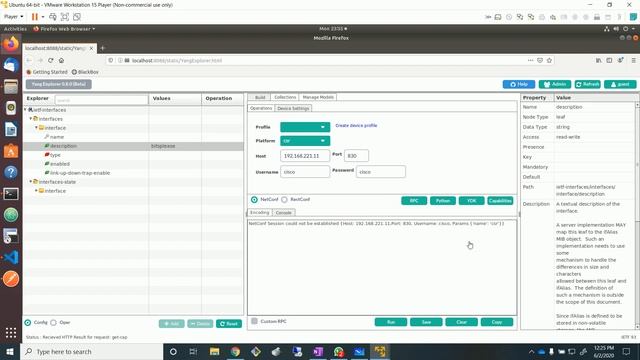This screenshot has width=640, height=360.
Task: Click the Create device profile link
Action: pos(356,125)
